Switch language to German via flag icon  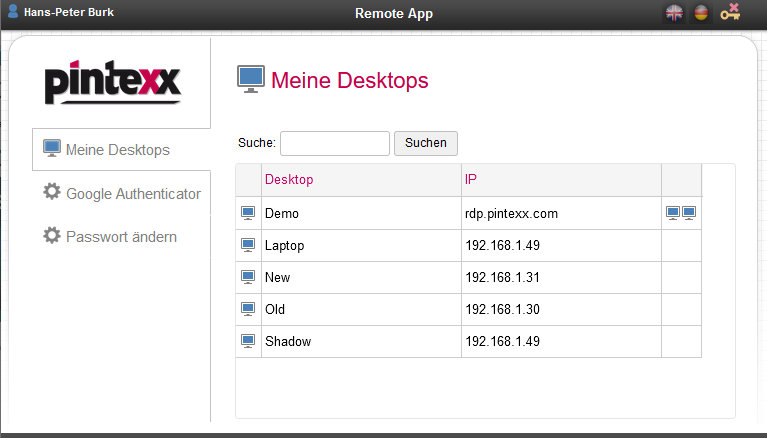click(x=701, y=13)
